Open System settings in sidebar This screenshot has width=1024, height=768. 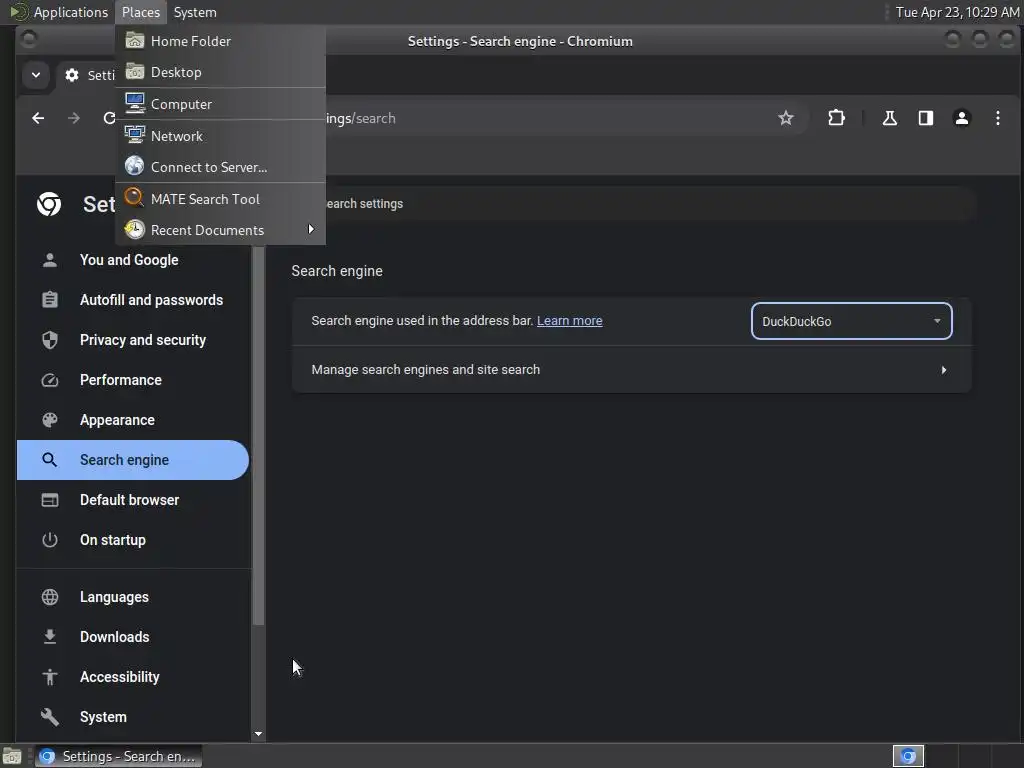click(x=133, y=717)
